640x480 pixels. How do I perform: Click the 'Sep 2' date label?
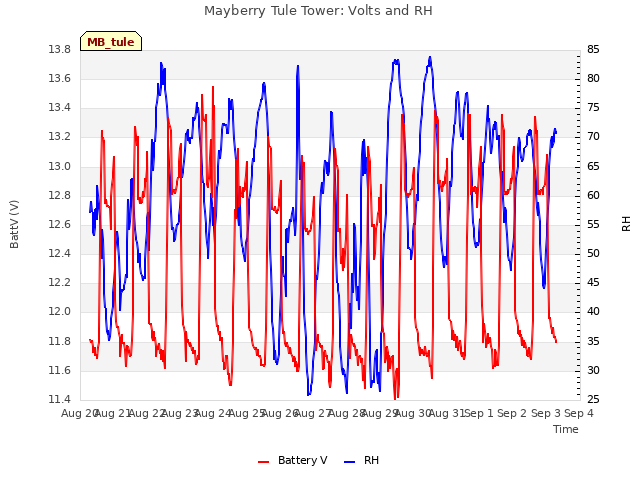[x=513, y=413]
